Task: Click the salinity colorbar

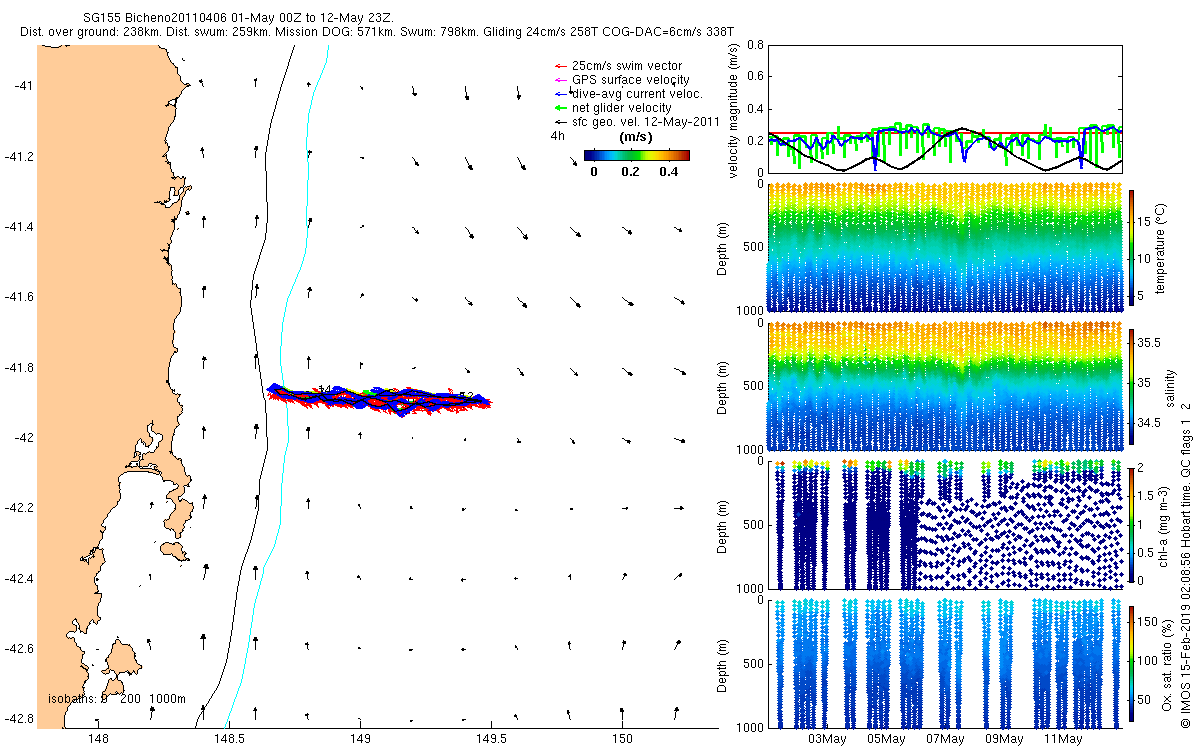Action: click(1131, 388)
